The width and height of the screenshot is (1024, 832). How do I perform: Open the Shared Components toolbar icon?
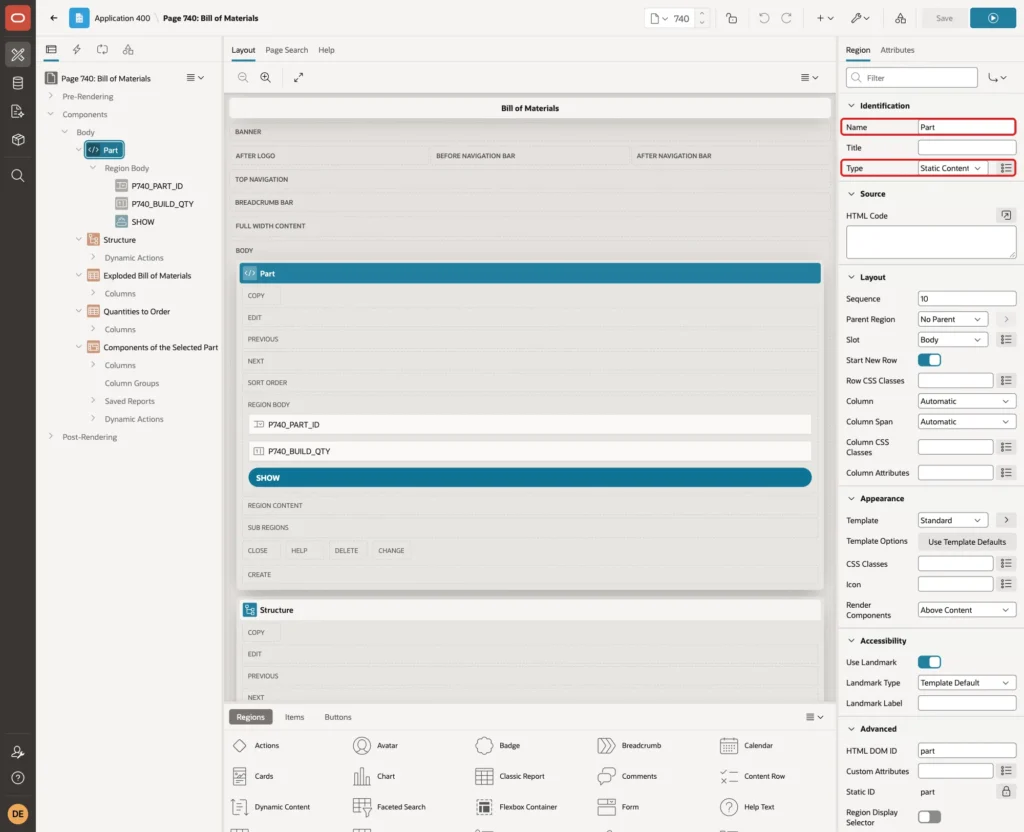[x=901, y=18]
